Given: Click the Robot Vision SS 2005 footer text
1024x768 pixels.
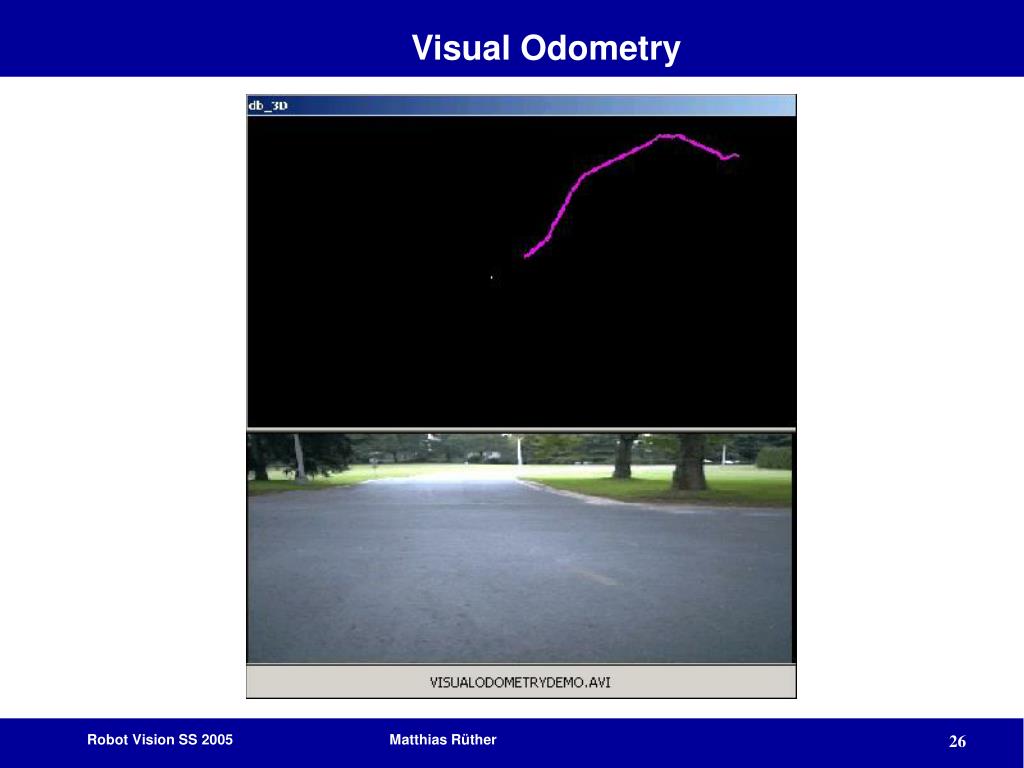Looking at the screenshot, I should point(160,740).
